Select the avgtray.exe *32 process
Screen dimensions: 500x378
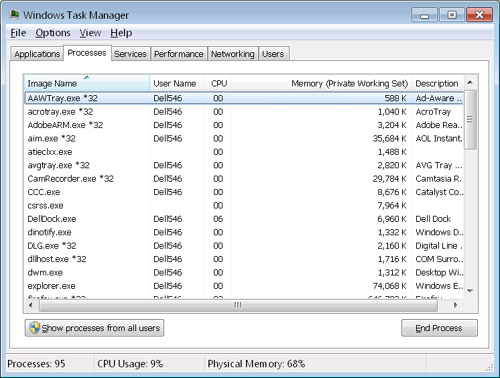244,165
